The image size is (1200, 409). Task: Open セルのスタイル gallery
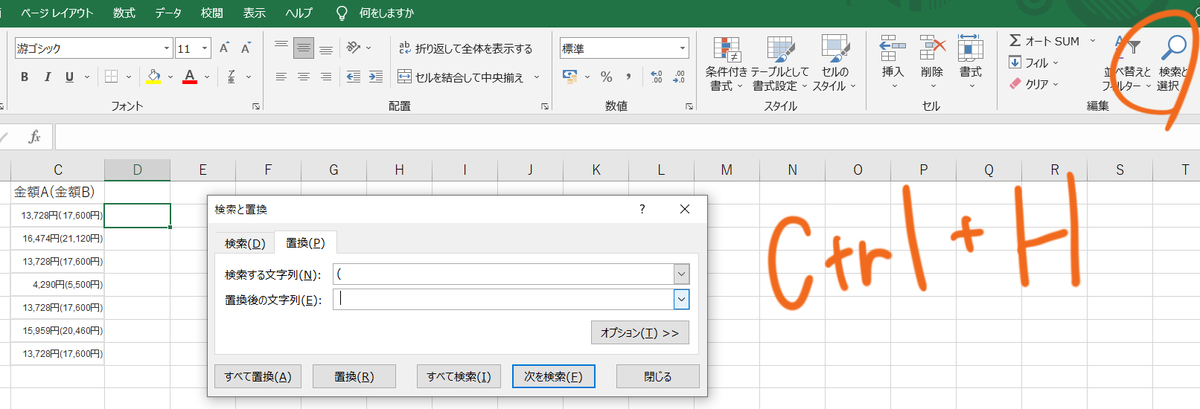833,64
